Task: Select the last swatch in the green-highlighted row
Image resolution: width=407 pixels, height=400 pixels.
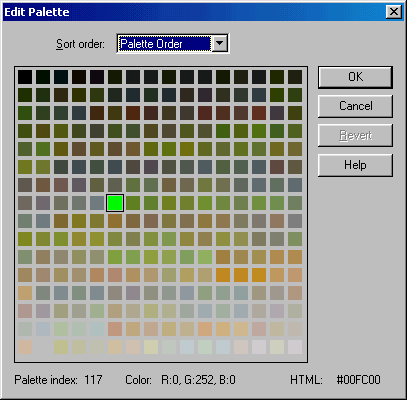Action: click(295, 203)
